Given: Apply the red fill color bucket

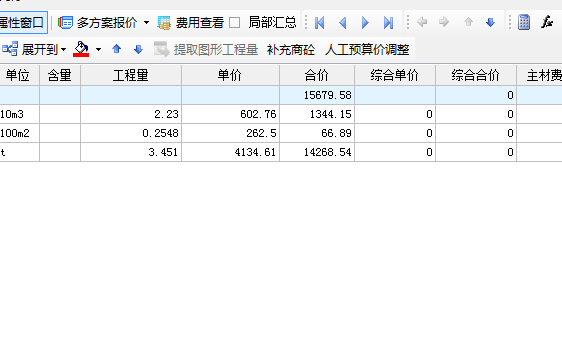Looking at the screenshot, I should [81, 49].
